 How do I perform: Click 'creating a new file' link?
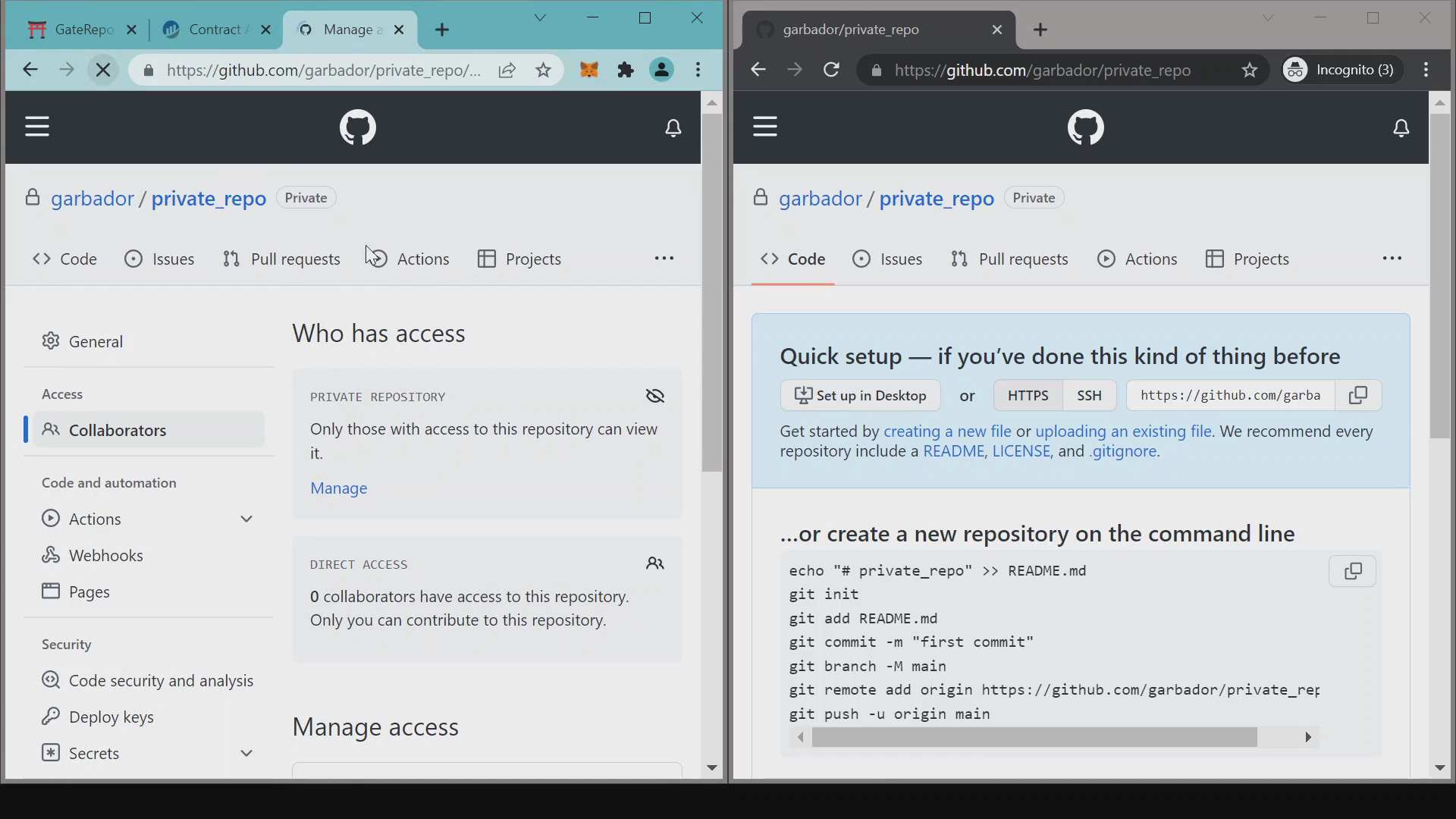click(948, 431)
